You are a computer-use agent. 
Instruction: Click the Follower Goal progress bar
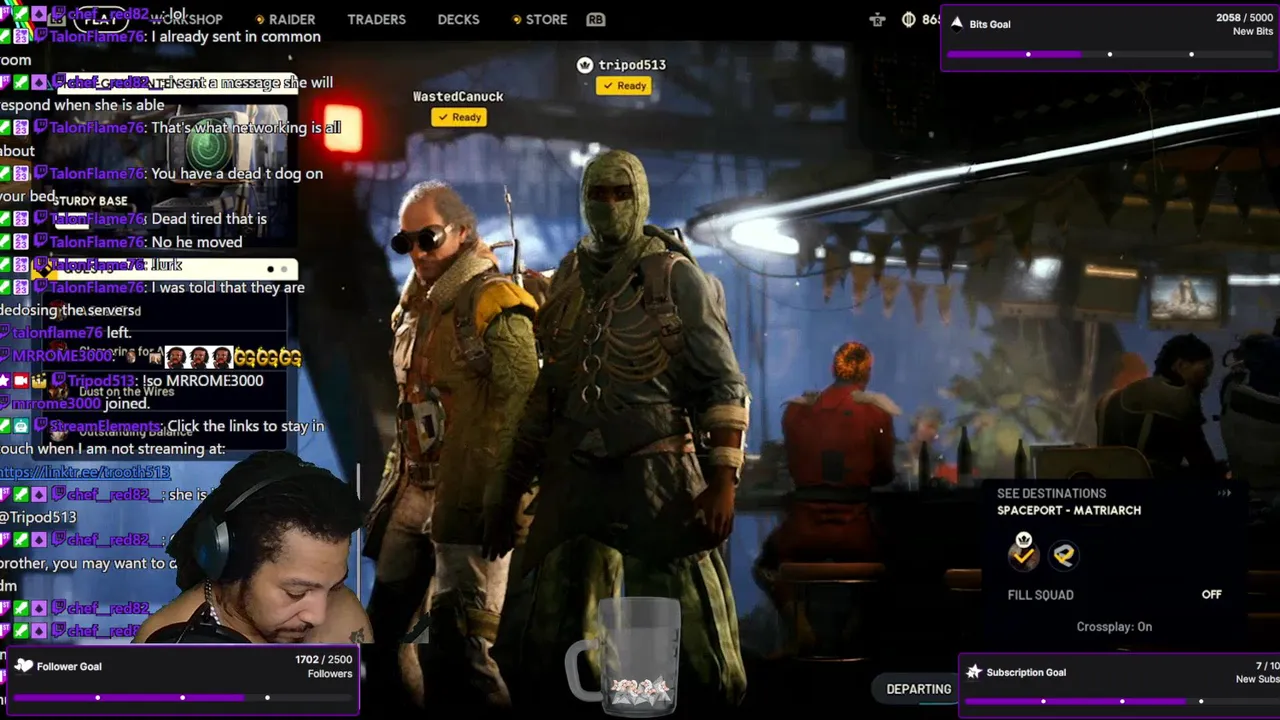182,697
